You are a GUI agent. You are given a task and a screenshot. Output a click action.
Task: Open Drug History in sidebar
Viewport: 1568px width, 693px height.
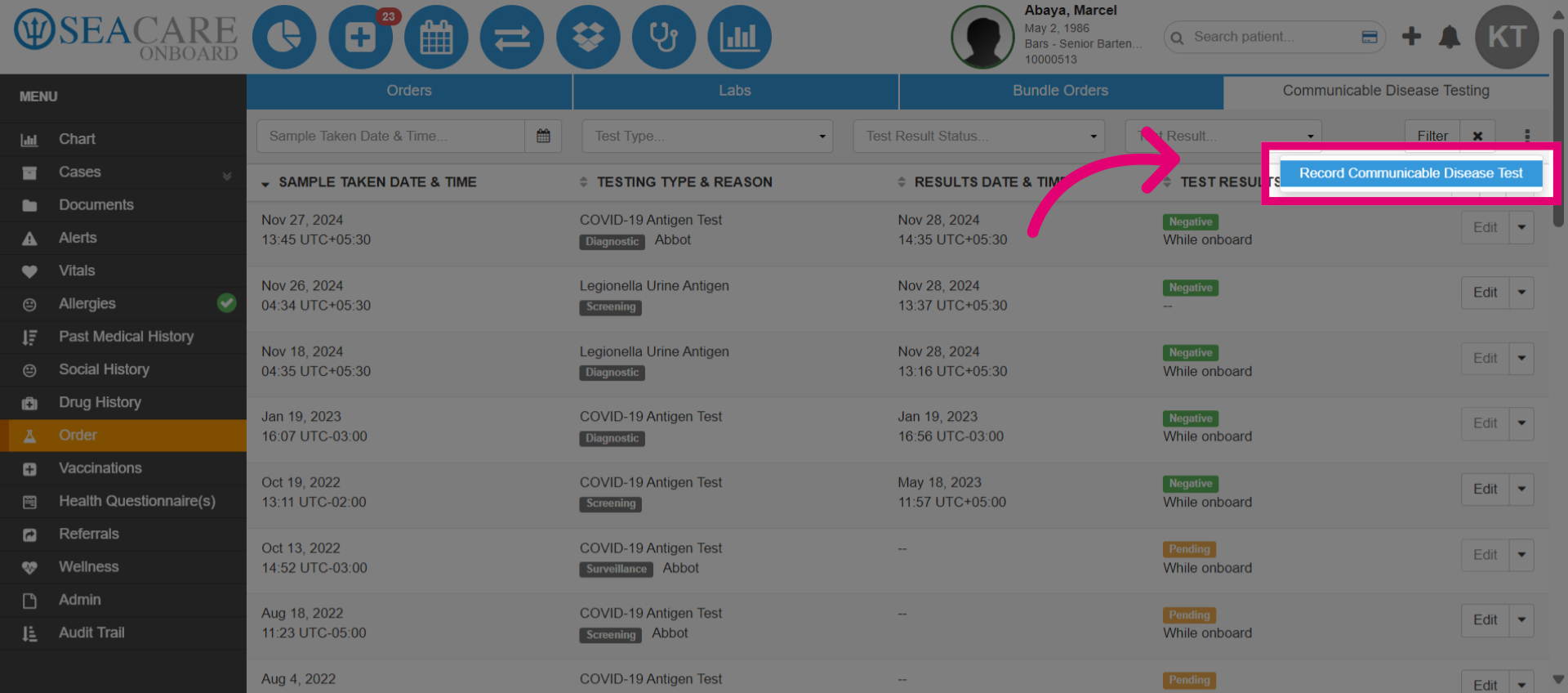(x=123, y=402)
